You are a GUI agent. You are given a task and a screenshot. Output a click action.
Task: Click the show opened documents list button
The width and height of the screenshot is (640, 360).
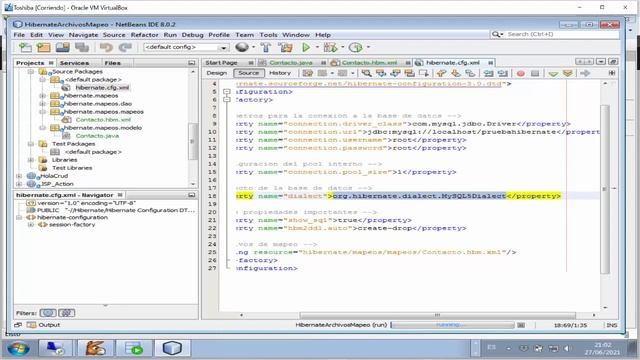coord(601,62)
